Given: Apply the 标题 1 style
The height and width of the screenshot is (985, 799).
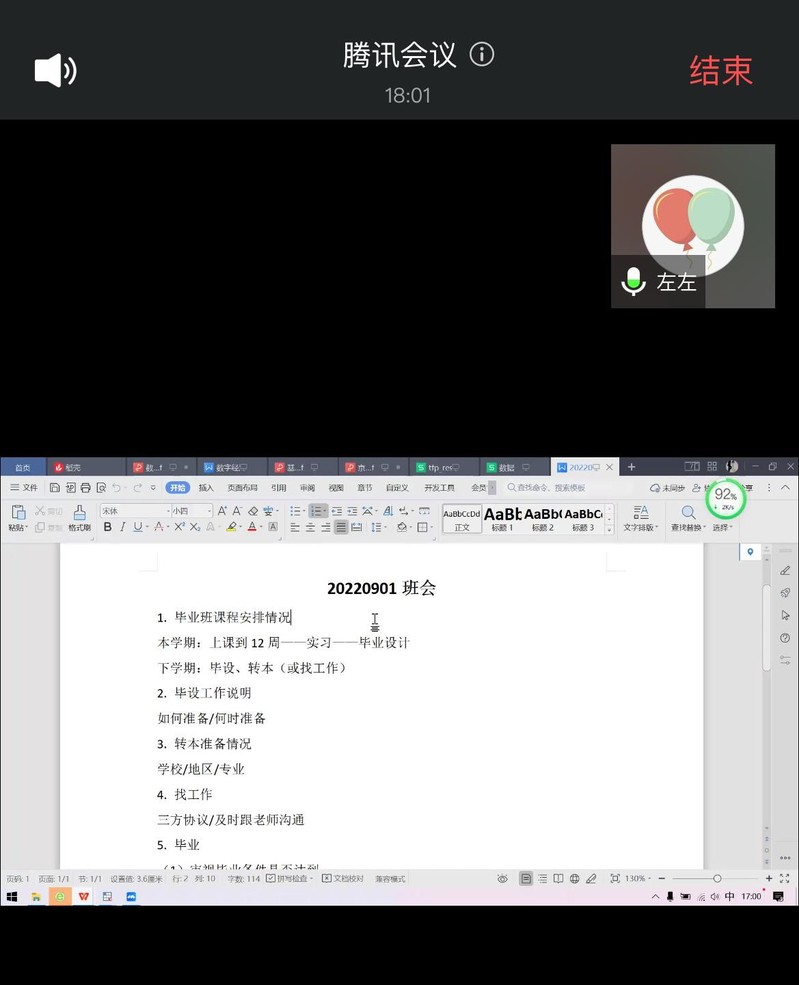Looking at the screenshot, I should (503, 519).
